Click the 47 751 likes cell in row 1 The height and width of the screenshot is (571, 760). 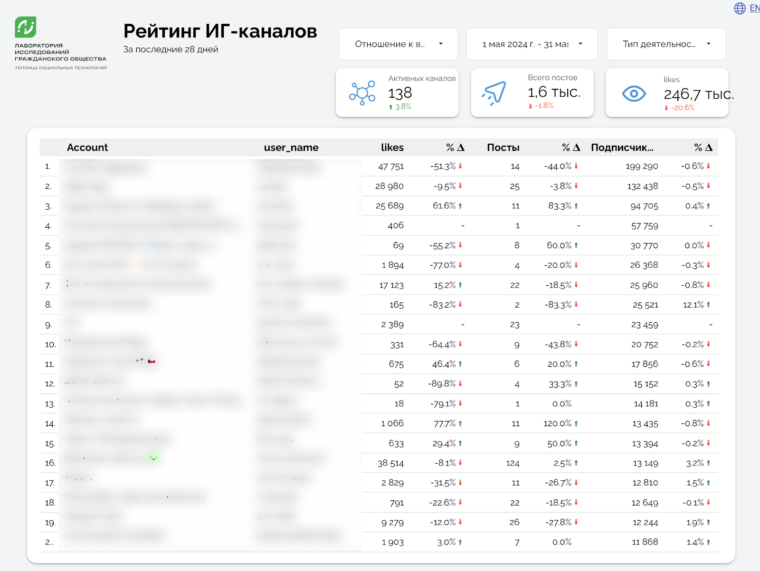coord(390,167)
